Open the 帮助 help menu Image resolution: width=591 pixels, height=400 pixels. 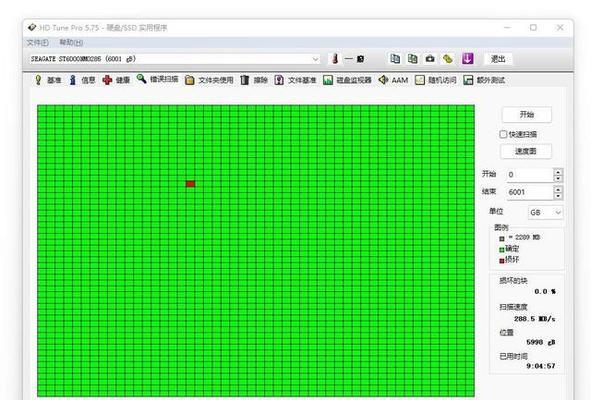71,43
